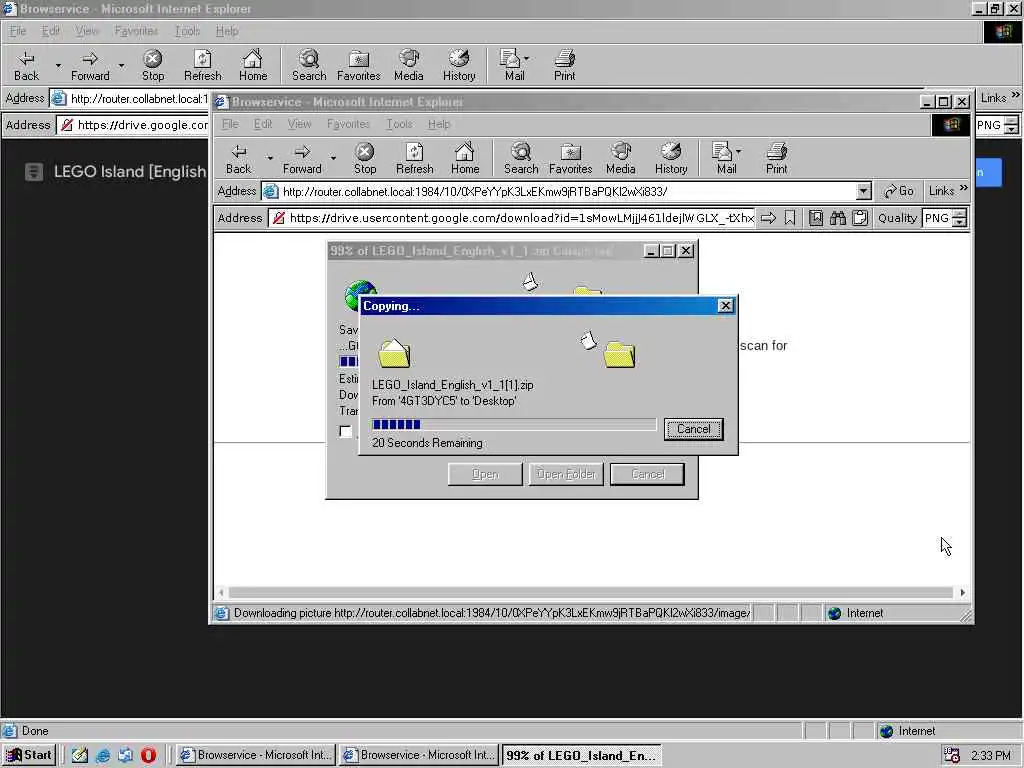Click Cancel in the 99% download dialog
This screenshot has width=1024, height=768.
647,474
